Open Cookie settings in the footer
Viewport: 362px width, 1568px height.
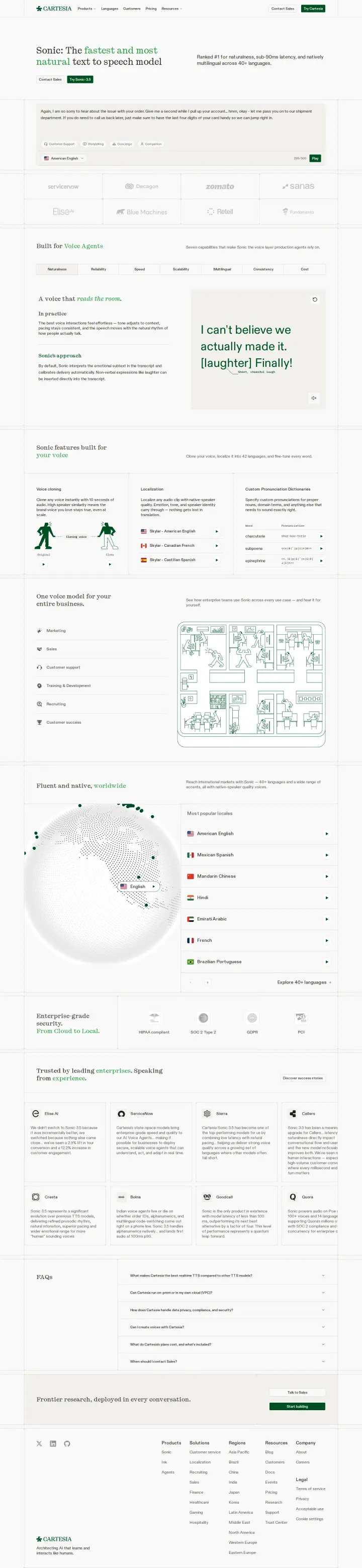310,1519
